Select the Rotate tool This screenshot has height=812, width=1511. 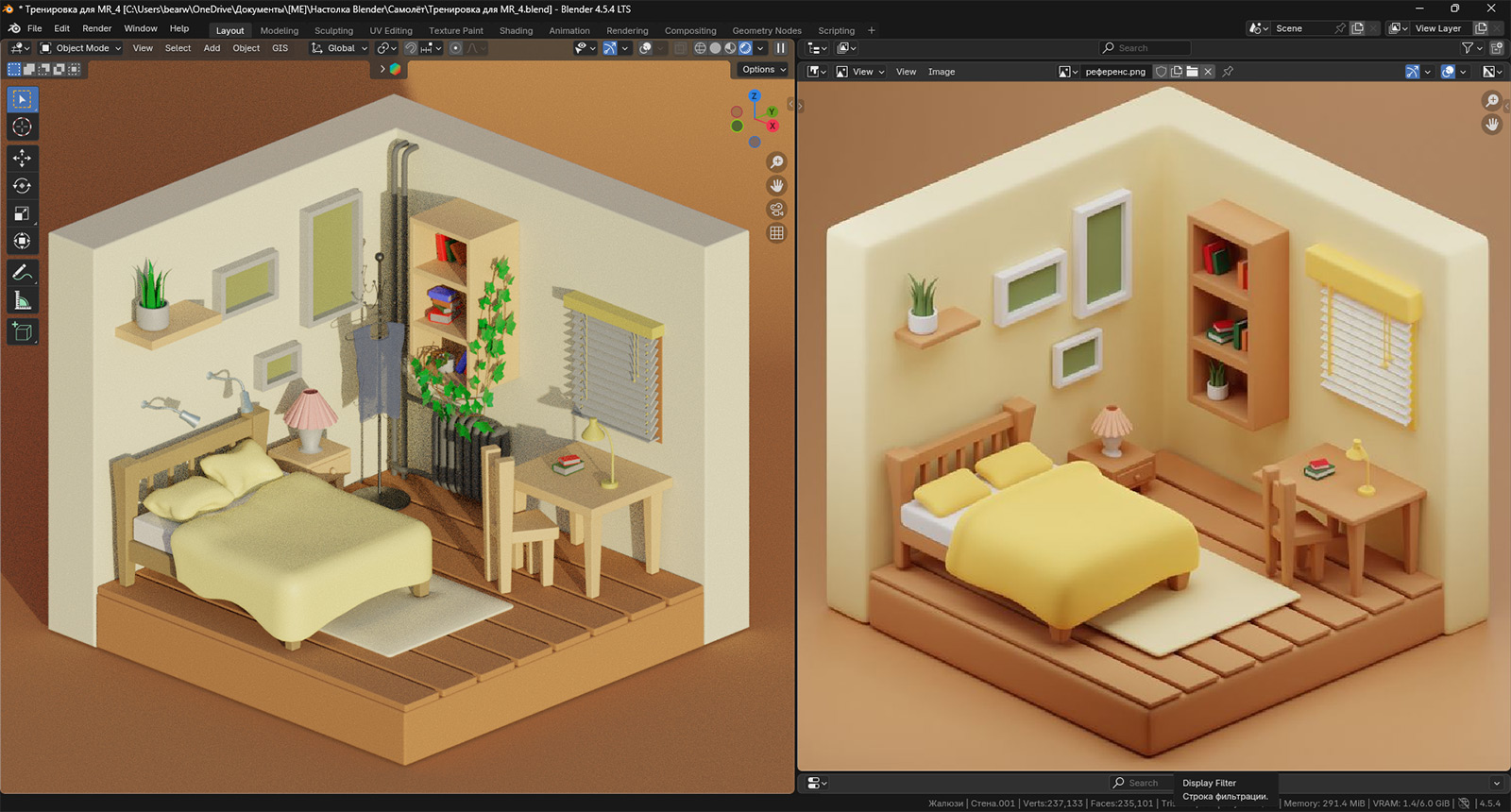click(22, 186)
